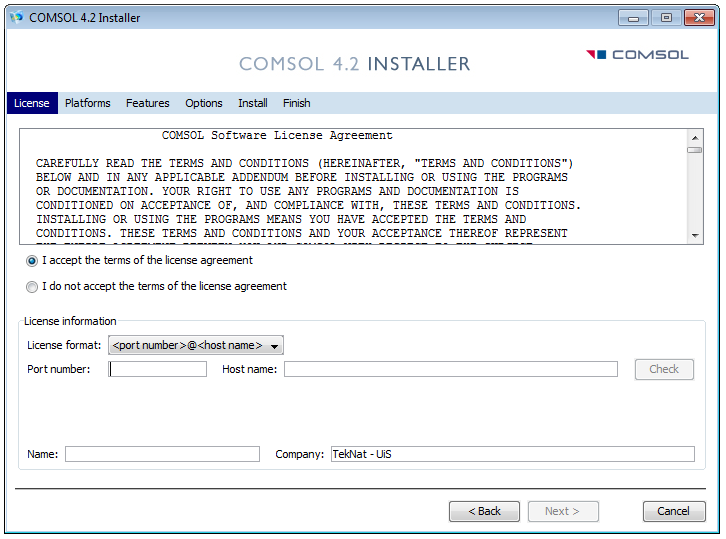
Task: Switch to the Features tab
Action: coord(148,103)
